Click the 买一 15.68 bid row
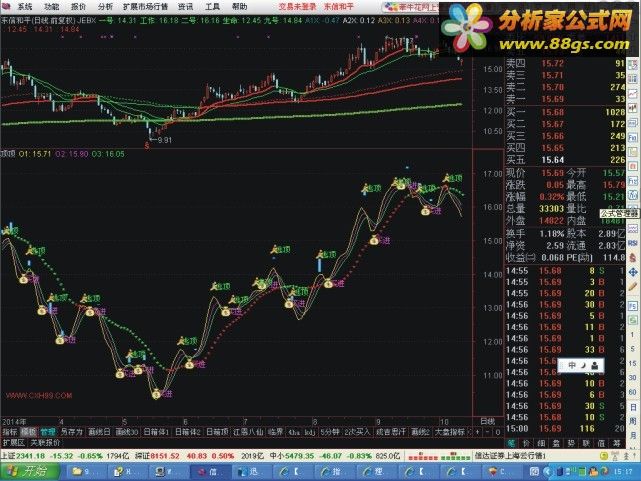 [x=566, y=112]
